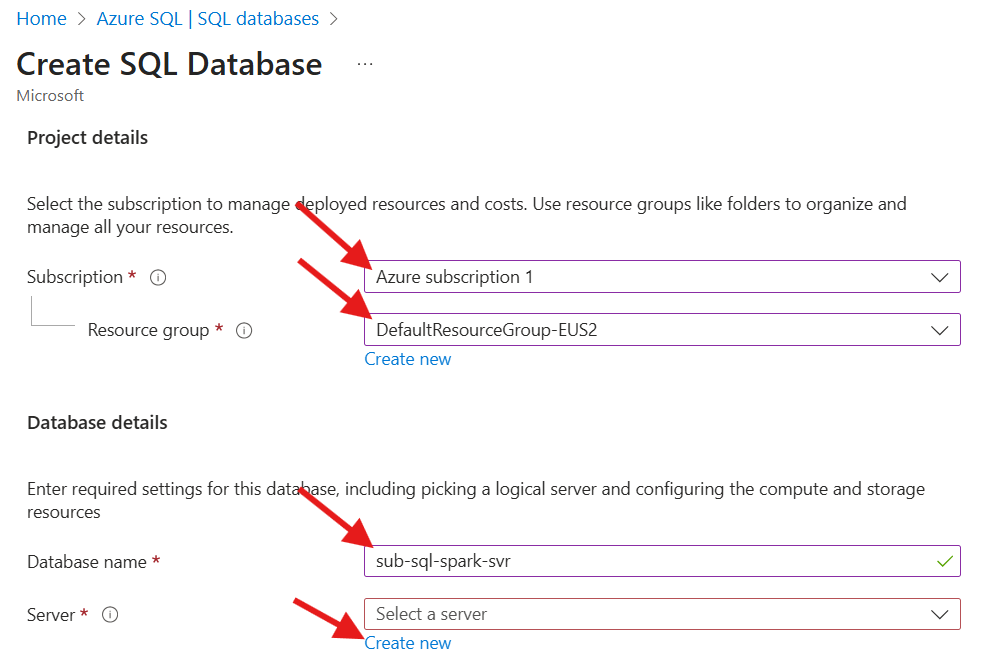982x664 pixels.
Task: Go to the Home breadcrumb
Action: pyautogui.click(x=41, y=19)
